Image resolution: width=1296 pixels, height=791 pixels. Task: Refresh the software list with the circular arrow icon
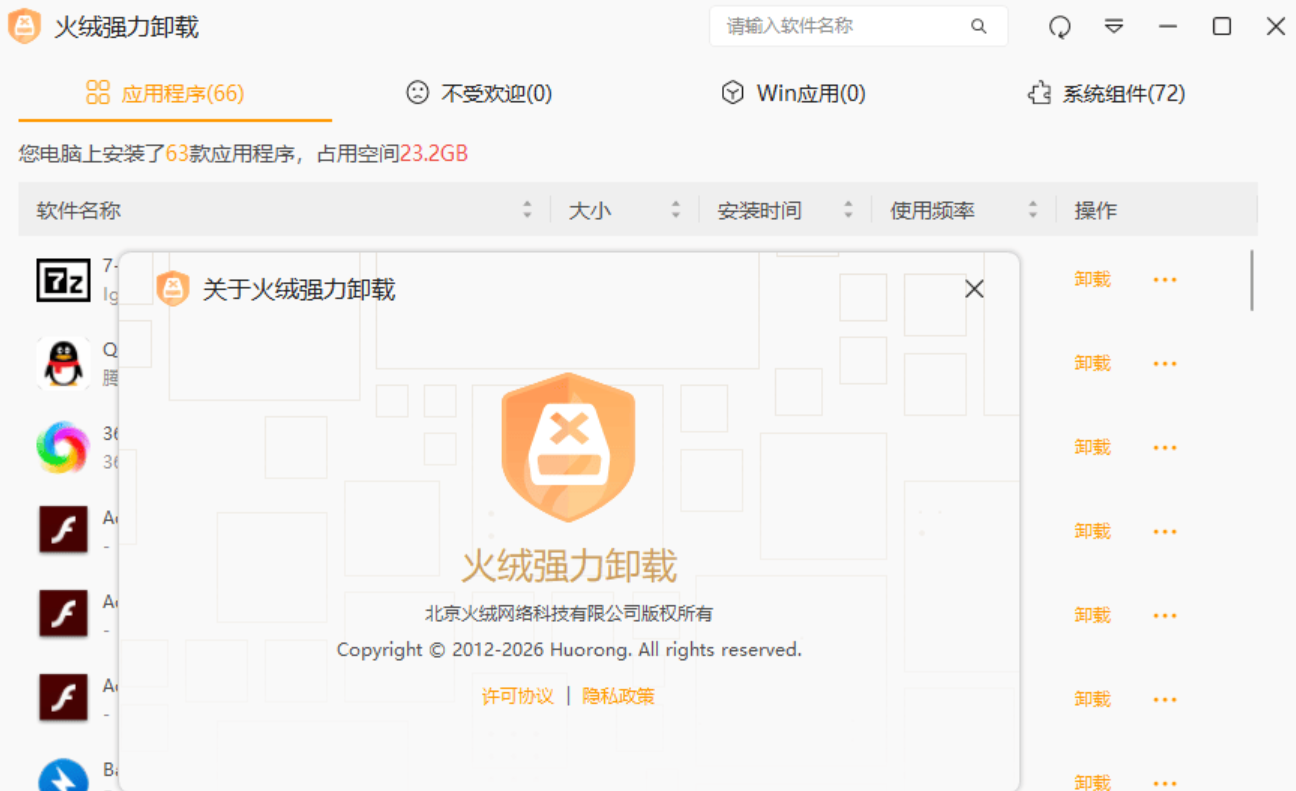pos(1060,27)
